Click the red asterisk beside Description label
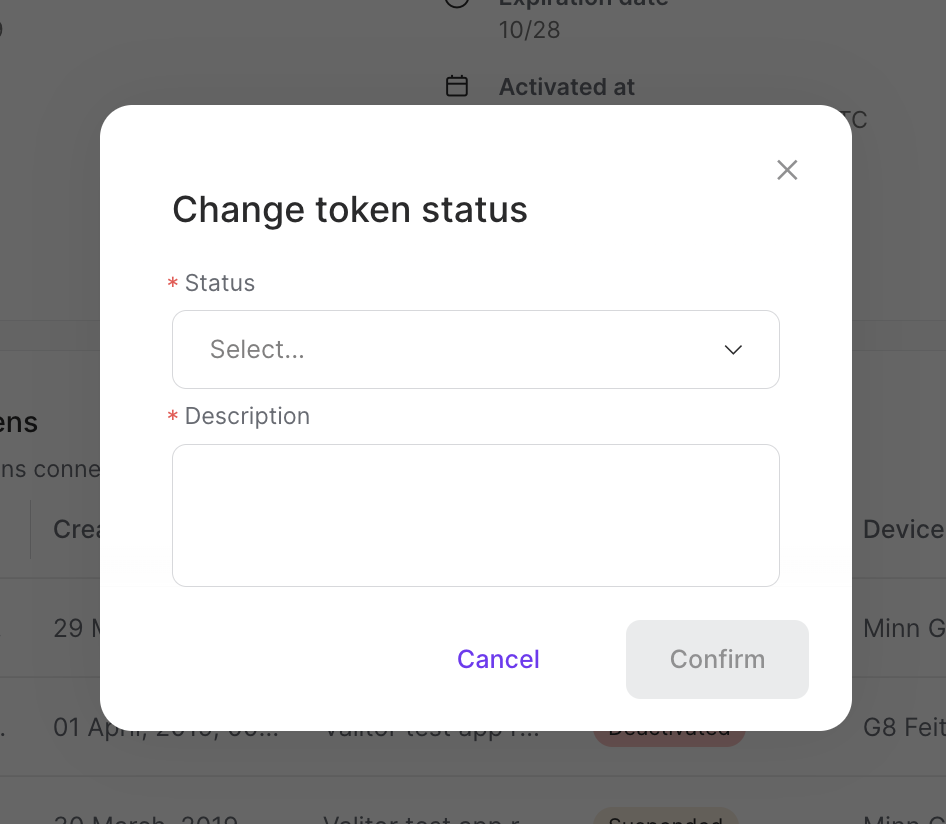The width and height of the screenshot is (946, 824). (172, 417)
